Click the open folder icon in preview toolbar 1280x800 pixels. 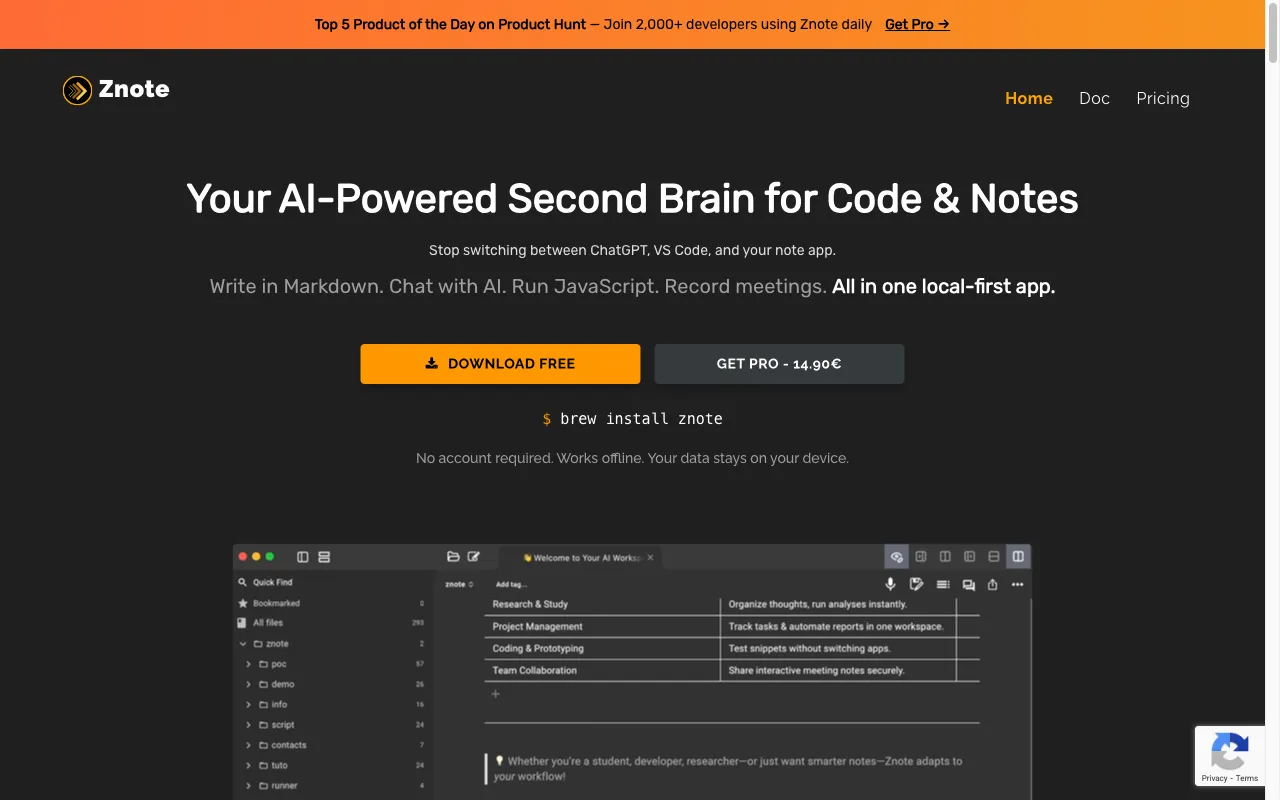pos(453,557)
